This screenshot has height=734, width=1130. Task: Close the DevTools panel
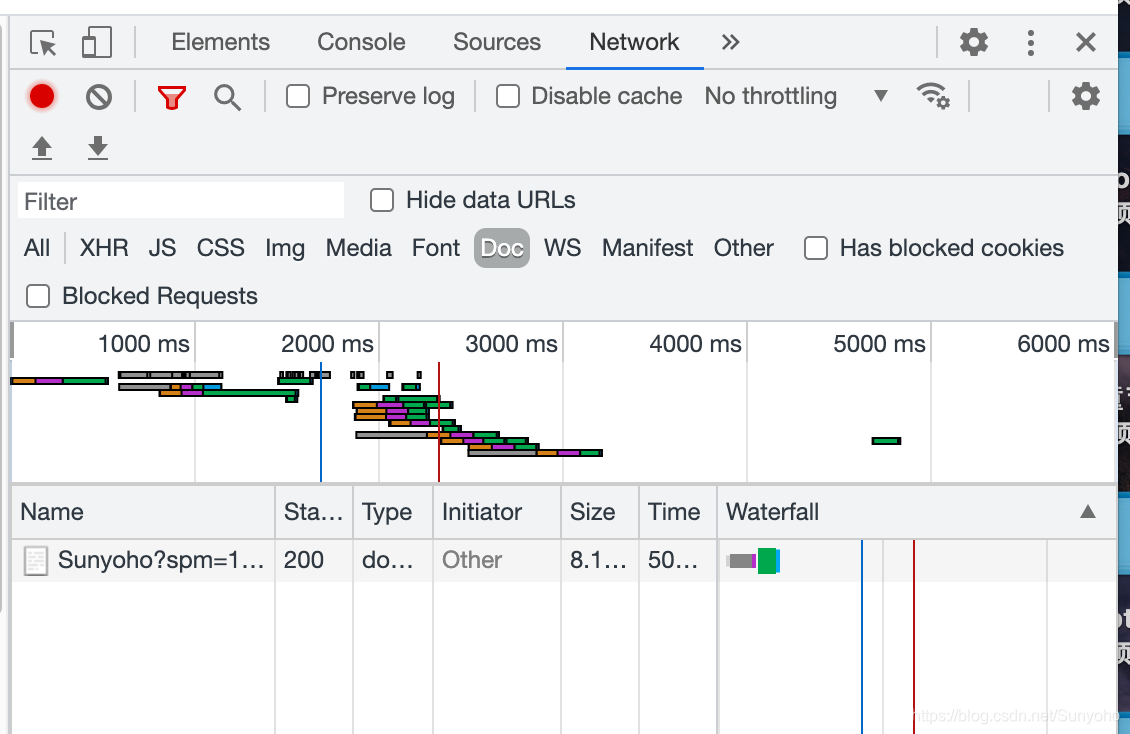tap(1085, 42)
